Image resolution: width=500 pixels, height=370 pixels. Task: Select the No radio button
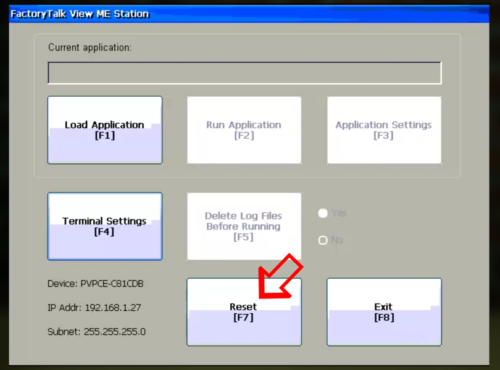click(x=323, y=240)
